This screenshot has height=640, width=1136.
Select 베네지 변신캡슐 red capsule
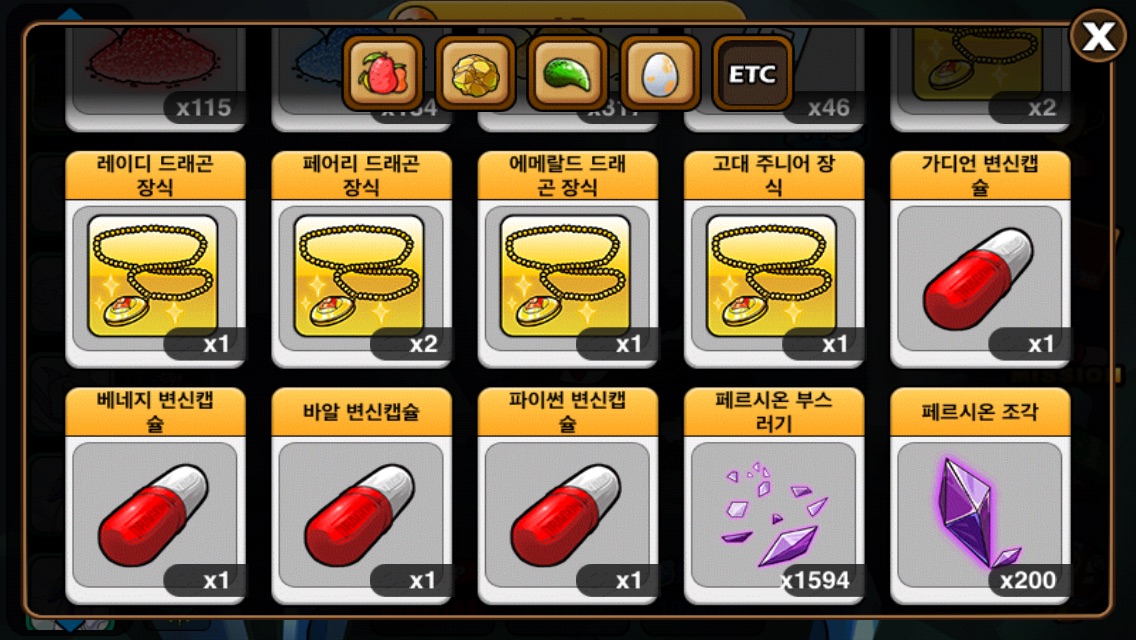tap(155, 496)
